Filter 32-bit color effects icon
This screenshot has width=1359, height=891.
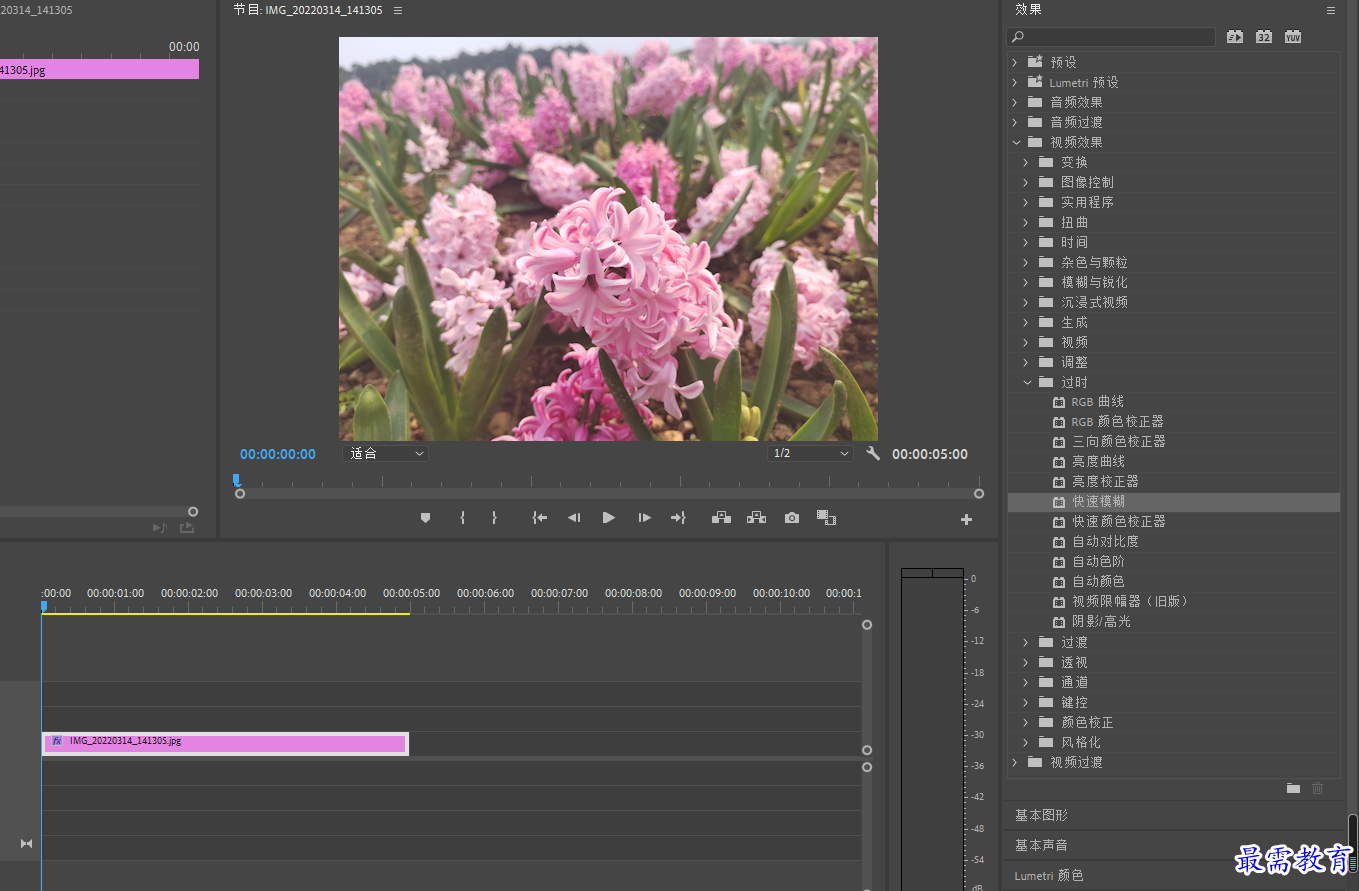[1264, 37]
